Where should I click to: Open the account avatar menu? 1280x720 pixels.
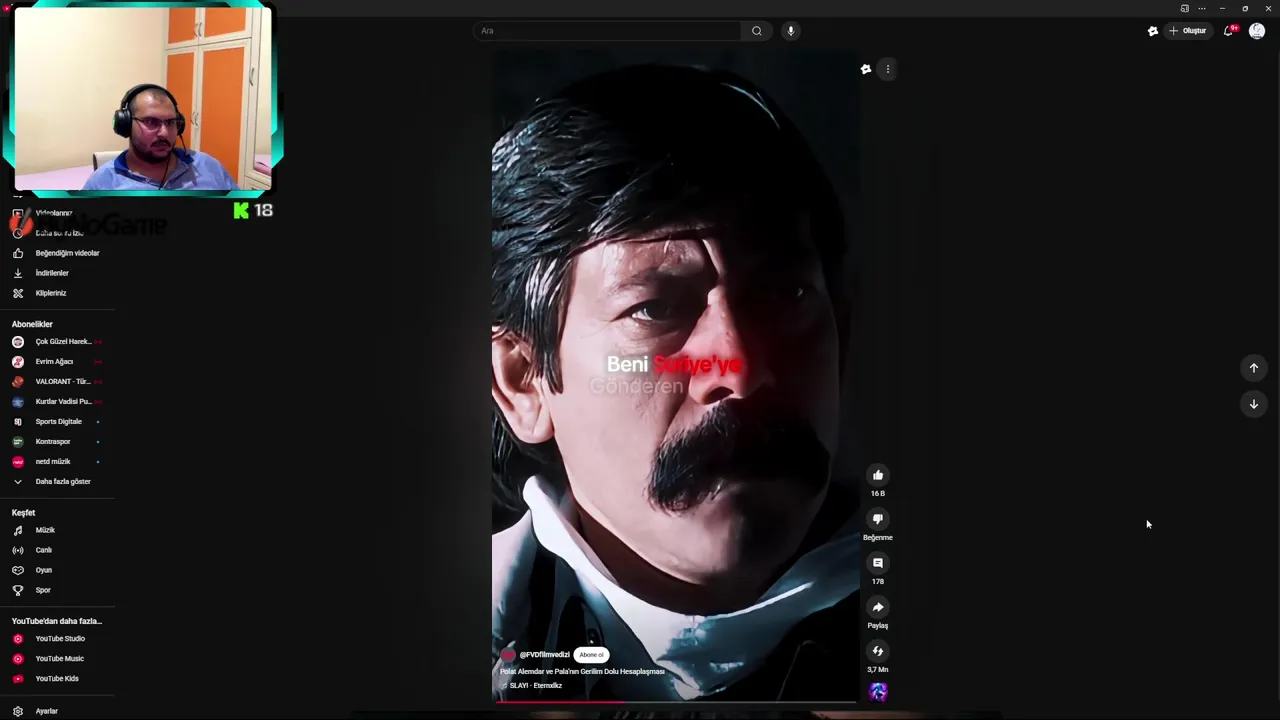(1257, 31)
